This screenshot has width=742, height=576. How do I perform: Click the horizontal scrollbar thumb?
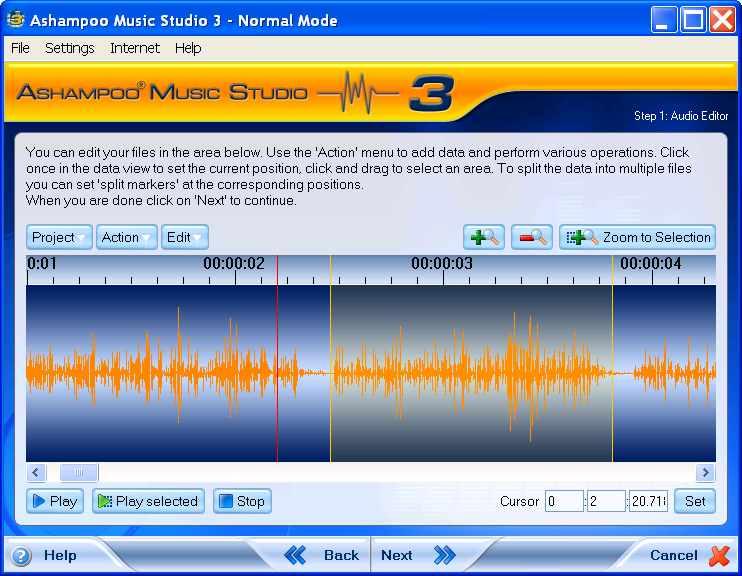coord(78,473)
